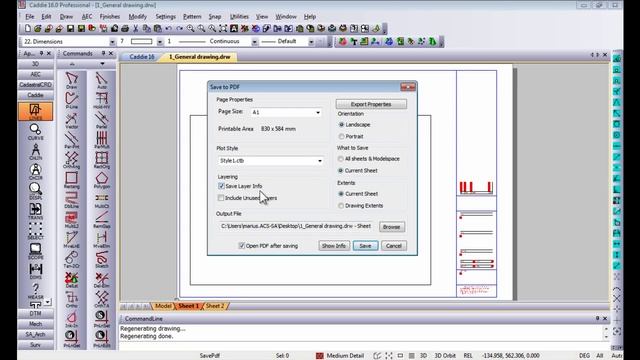Click the Export Properties button
This screenshot has height=360, width=640.
(371, 104)
